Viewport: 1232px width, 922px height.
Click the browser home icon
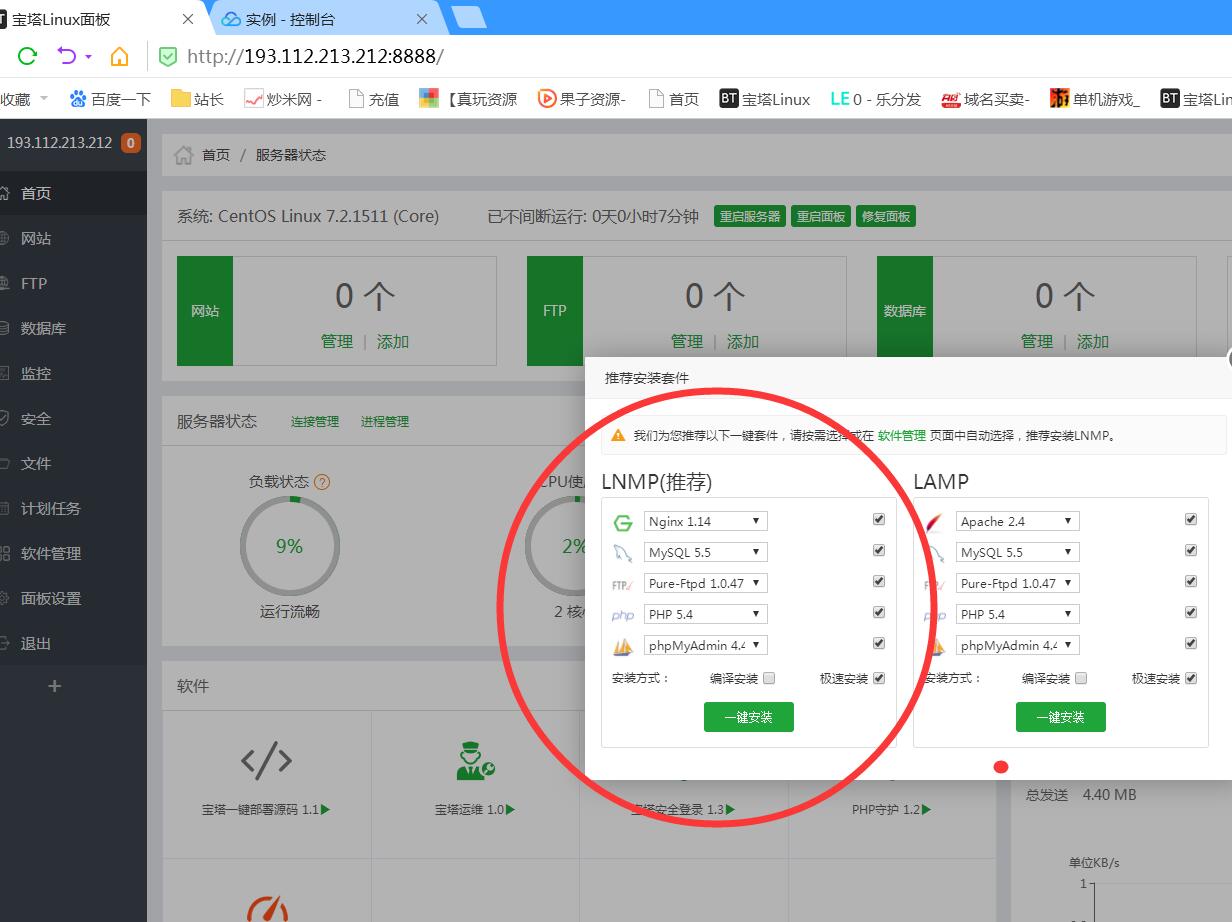click(119, 56)
